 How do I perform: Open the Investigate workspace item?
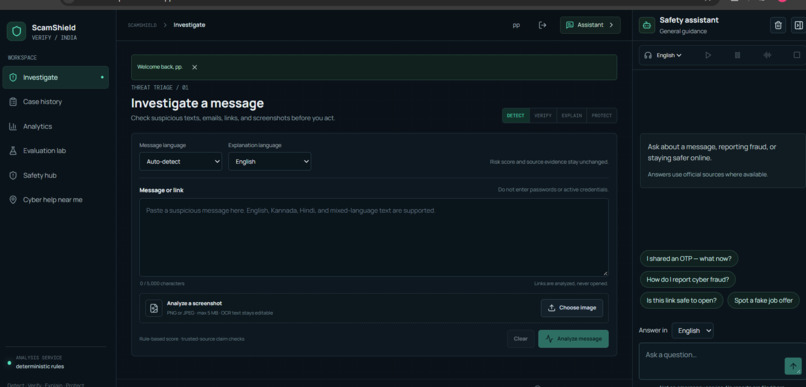pos(56,77)
